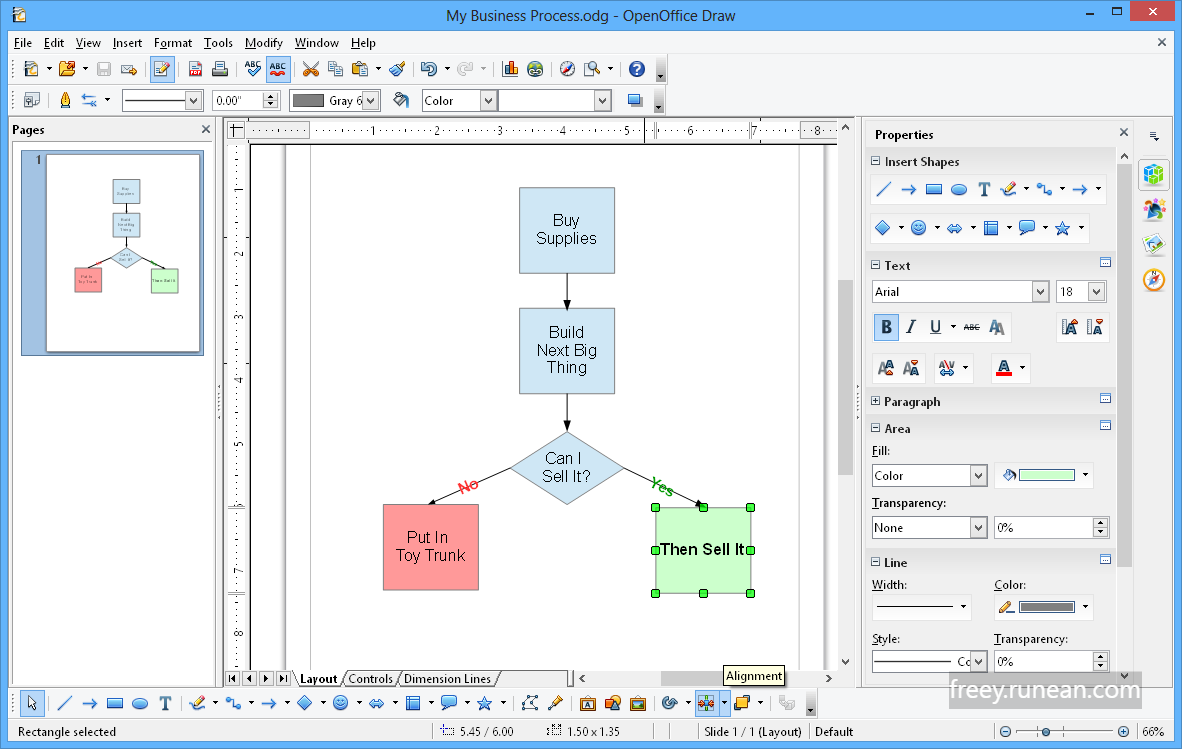Click the Insert Chart toolbar icon
This screenshot has height=749, width=1182.
(x=510, y=69)
